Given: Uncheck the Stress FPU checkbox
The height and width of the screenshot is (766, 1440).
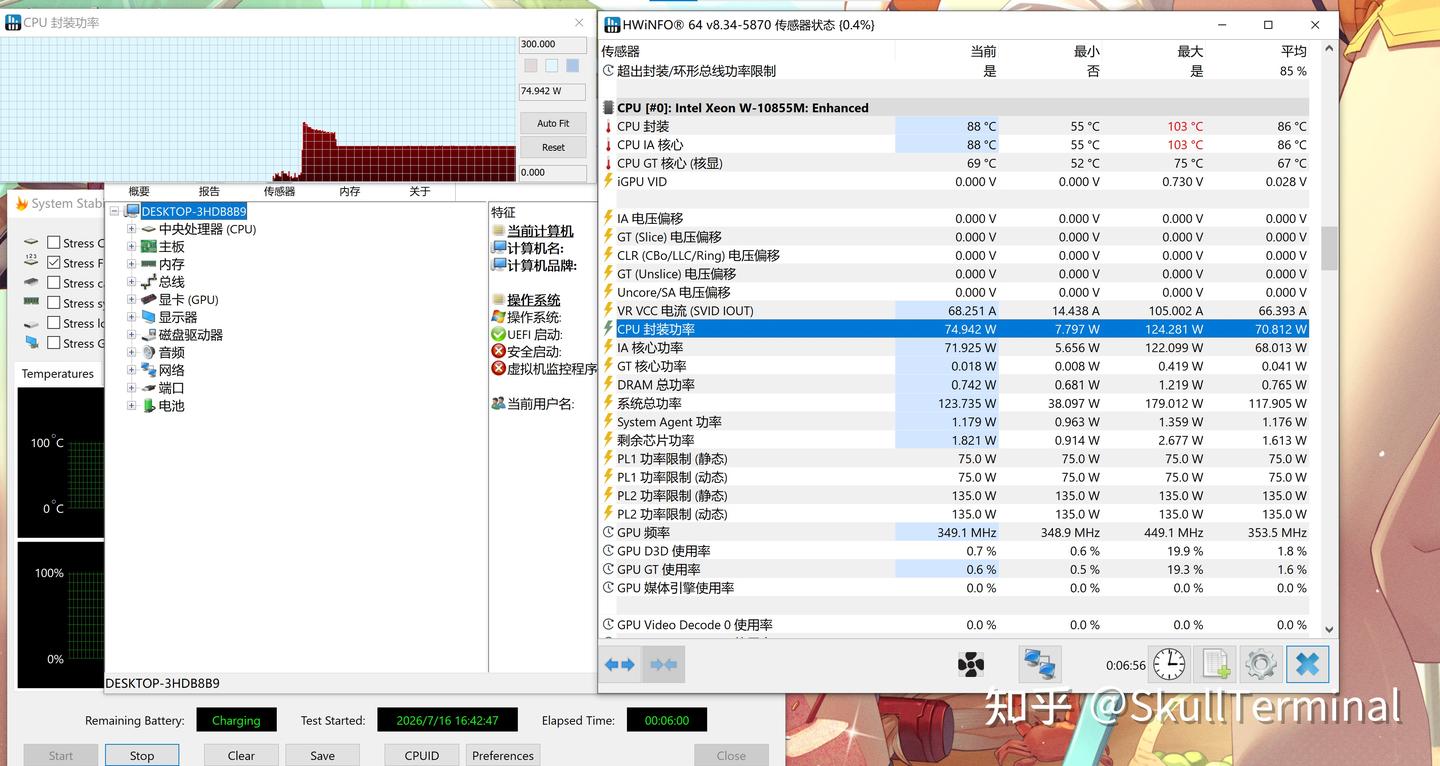Looking at the screenshot, I should pyautogui.click(x=54, y=262).
